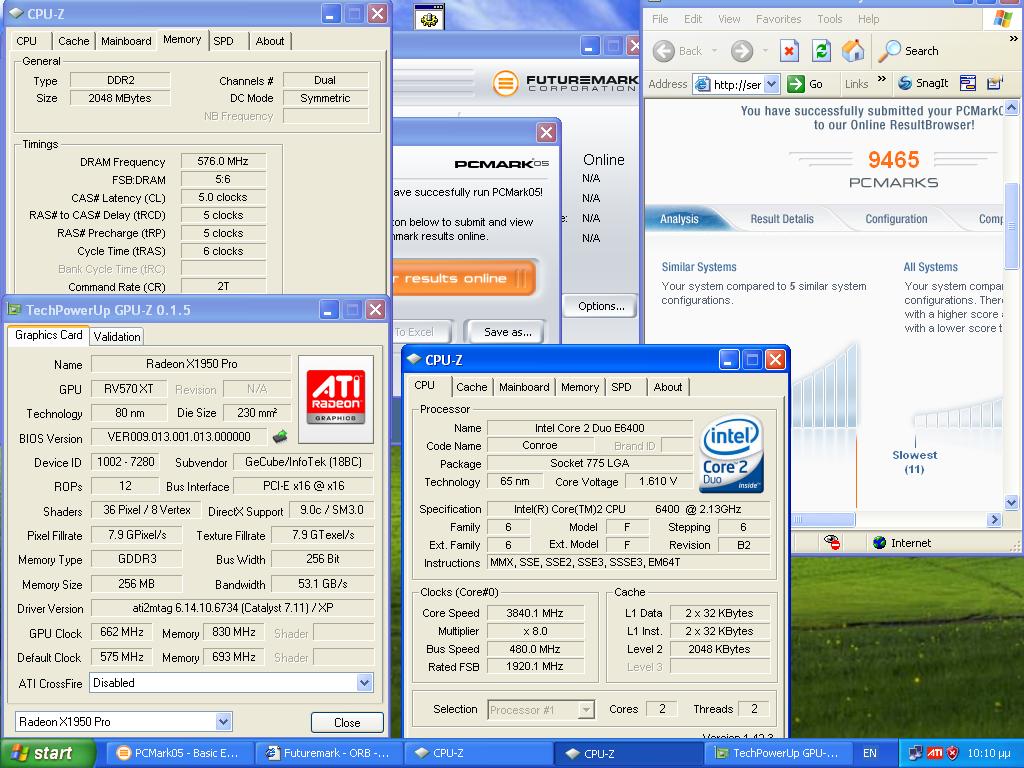Open the Forward button history dropdown arrow
1024x768 pixels.
(x=765, y=51)
